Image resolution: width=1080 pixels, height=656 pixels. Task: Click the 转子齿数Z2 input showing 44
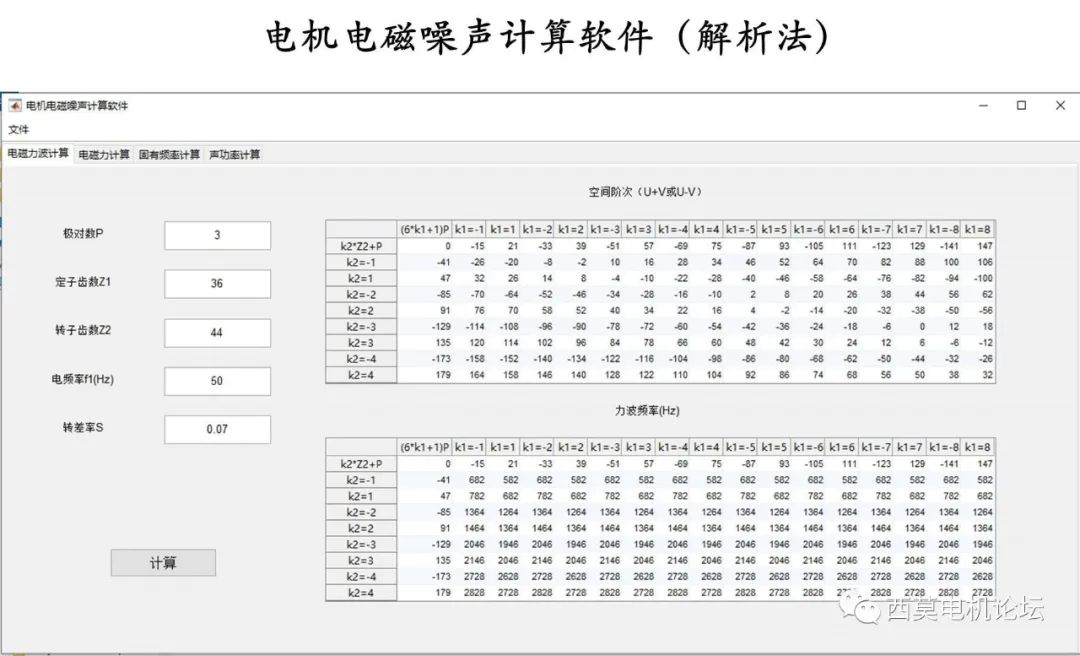point(217,332)
